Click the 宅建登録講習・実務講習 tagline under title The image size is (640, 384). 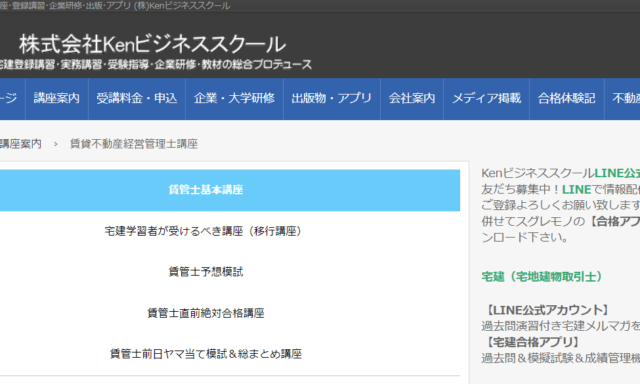click(156, 64)
